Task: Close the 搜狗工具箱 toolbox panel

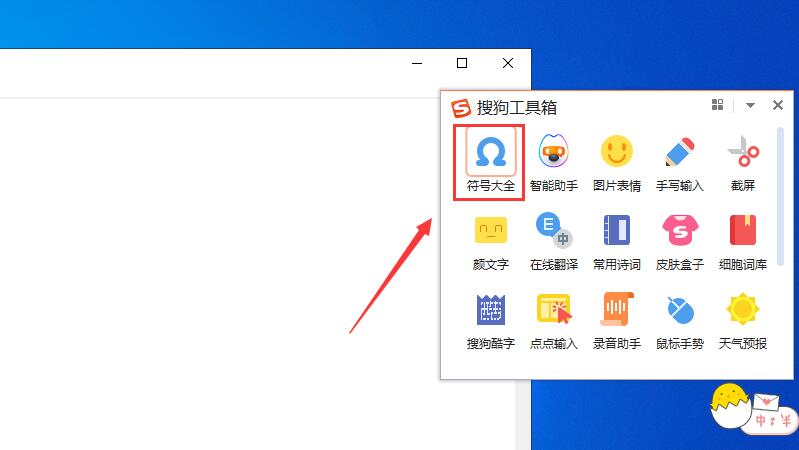Action: (x=778, y=105)
